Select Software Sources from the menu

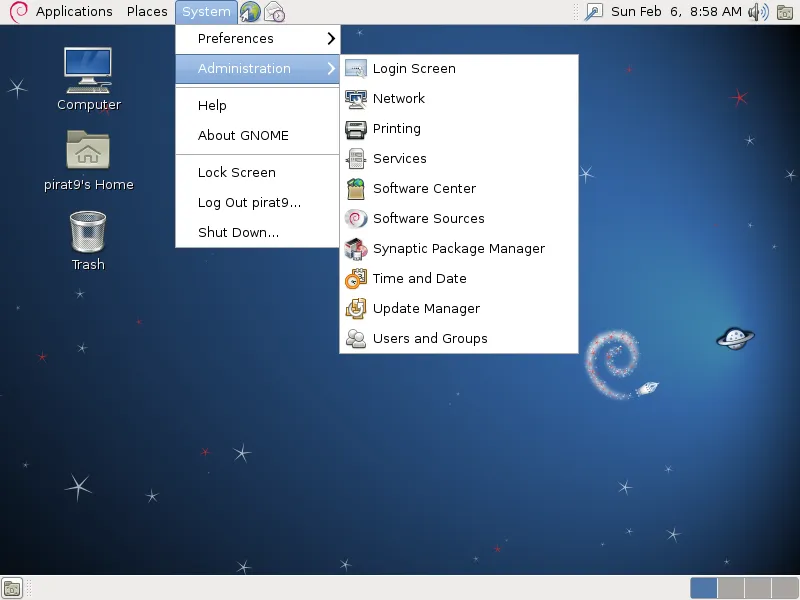click(x=428, y=219)
